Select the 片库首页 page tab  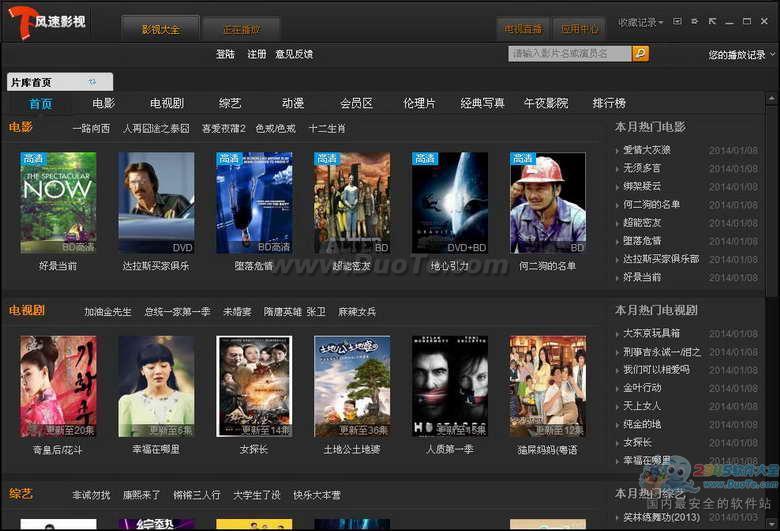(60, 82)
